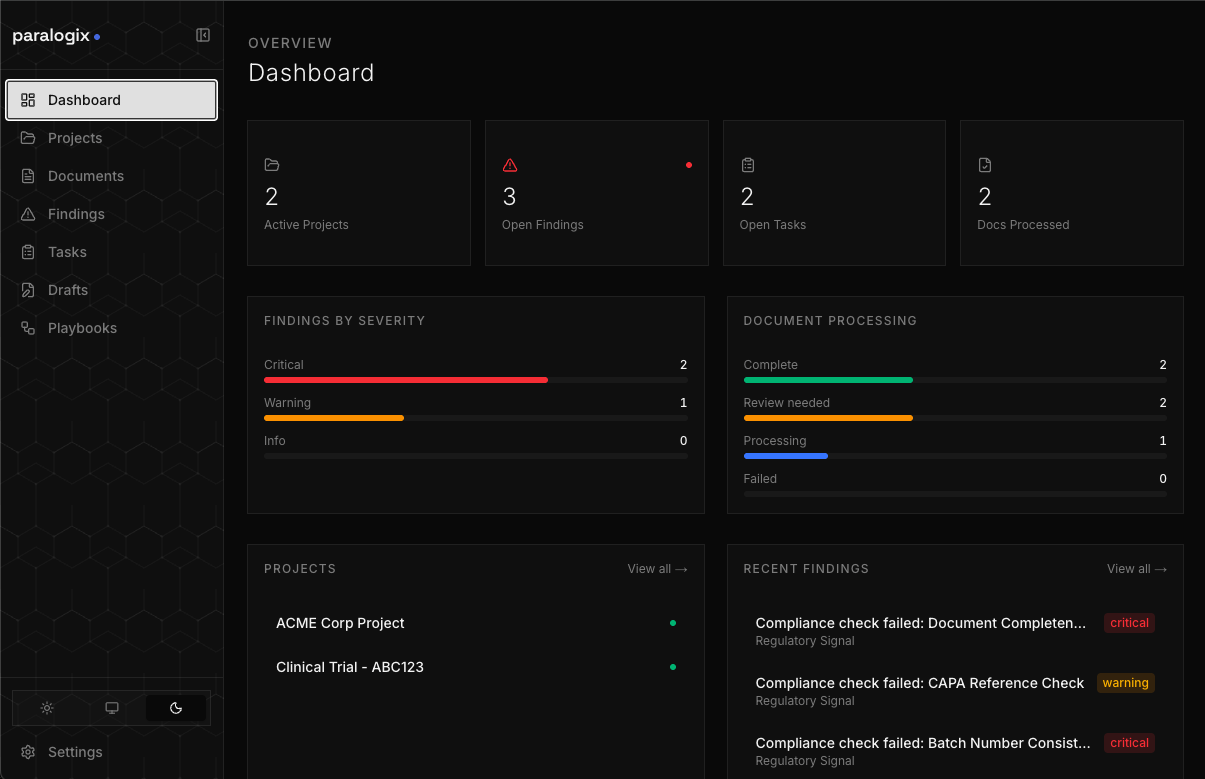
Task: Click View all link in Projects panel
Action: pos(657,569)
